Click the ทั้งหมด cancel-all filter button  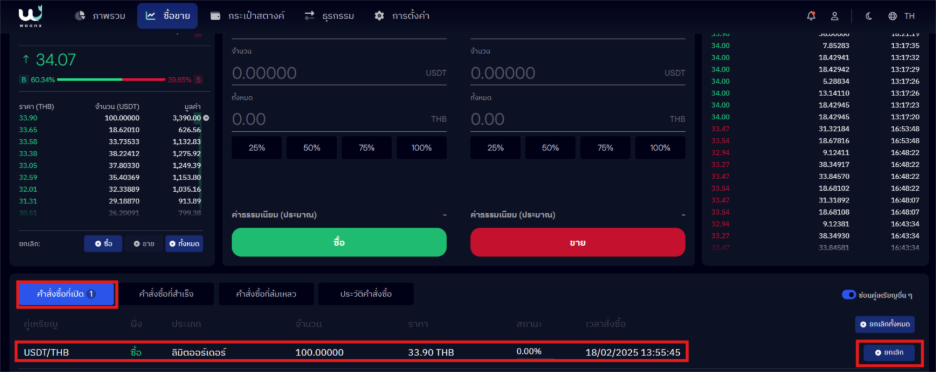tap(184, 244)
